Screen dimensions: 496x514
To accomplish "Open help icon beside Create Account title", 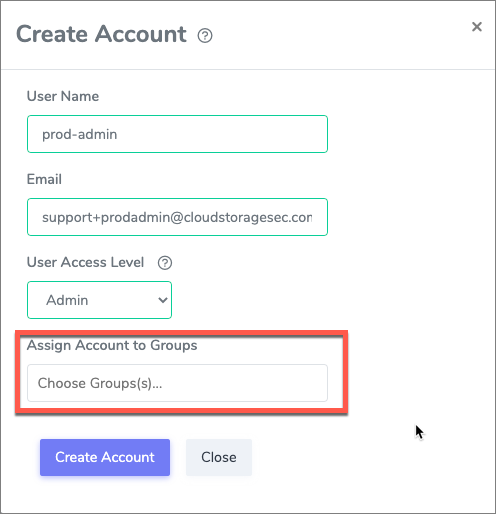I will 205,36.
